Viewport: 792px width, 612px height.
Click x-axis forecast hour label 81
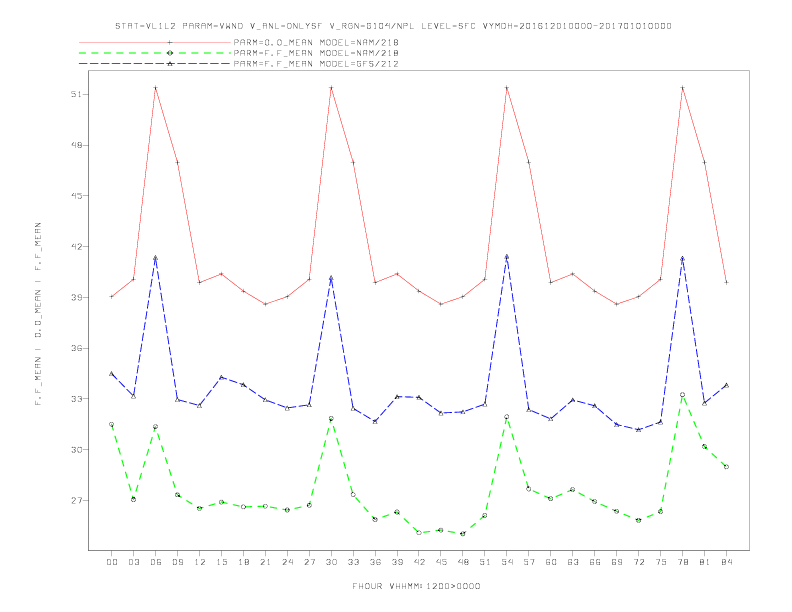coord(705,562)
